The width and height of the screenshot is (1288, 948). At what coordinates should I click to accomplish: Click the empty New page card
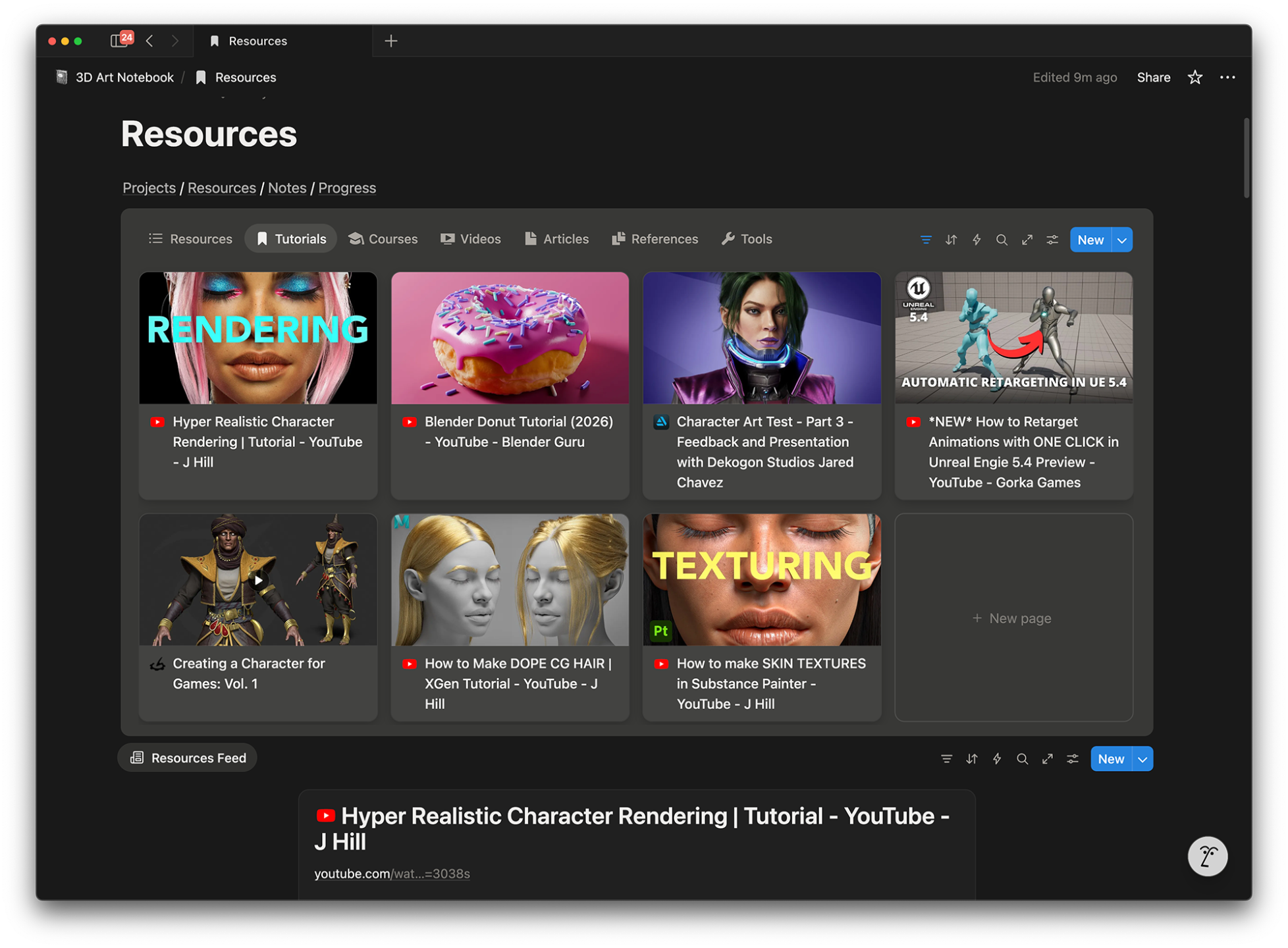click(1013, 618)
